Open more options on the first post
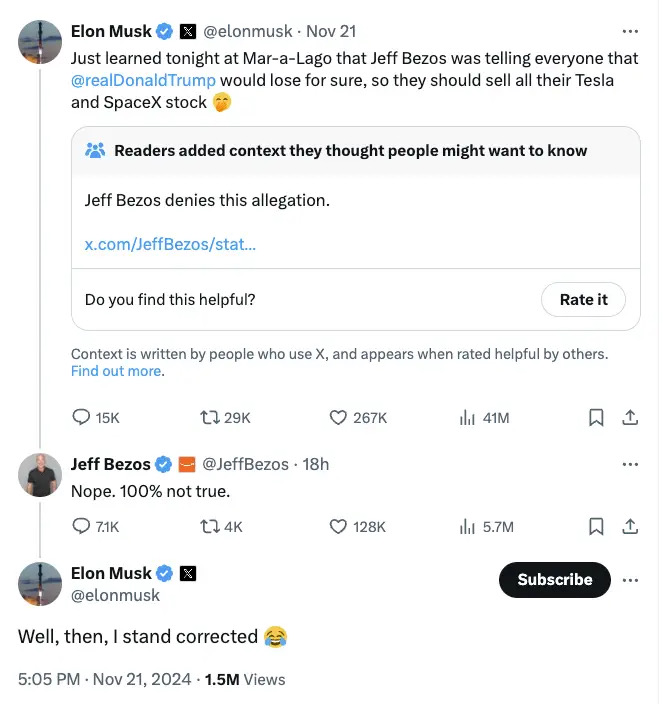 pos(629,31)
